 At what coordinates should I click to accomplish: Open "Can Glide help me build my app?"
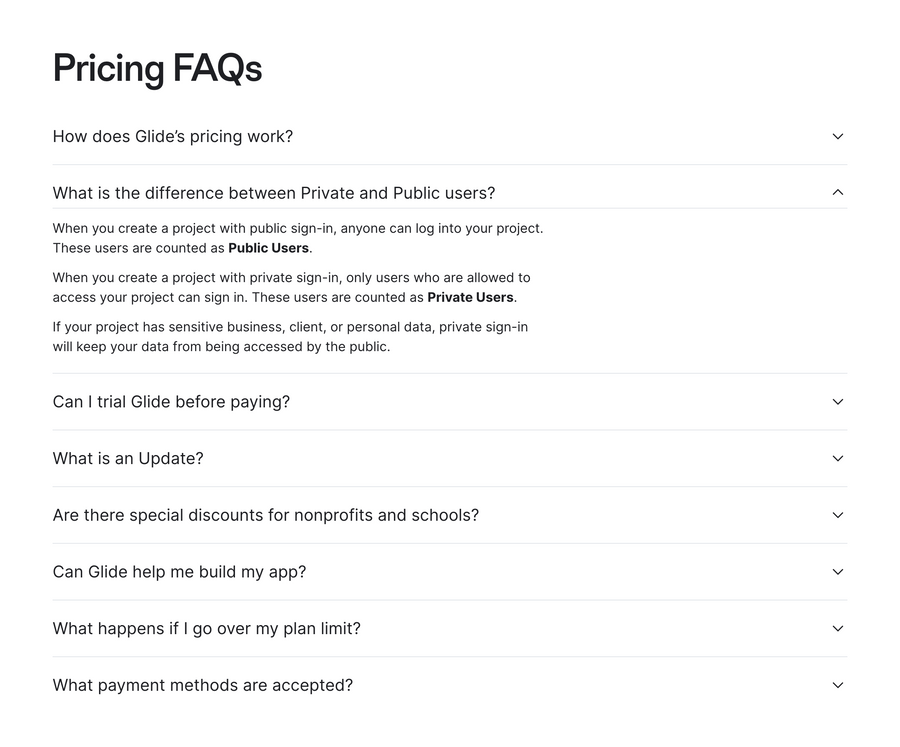pyautogui.click(x=450, y=572)
